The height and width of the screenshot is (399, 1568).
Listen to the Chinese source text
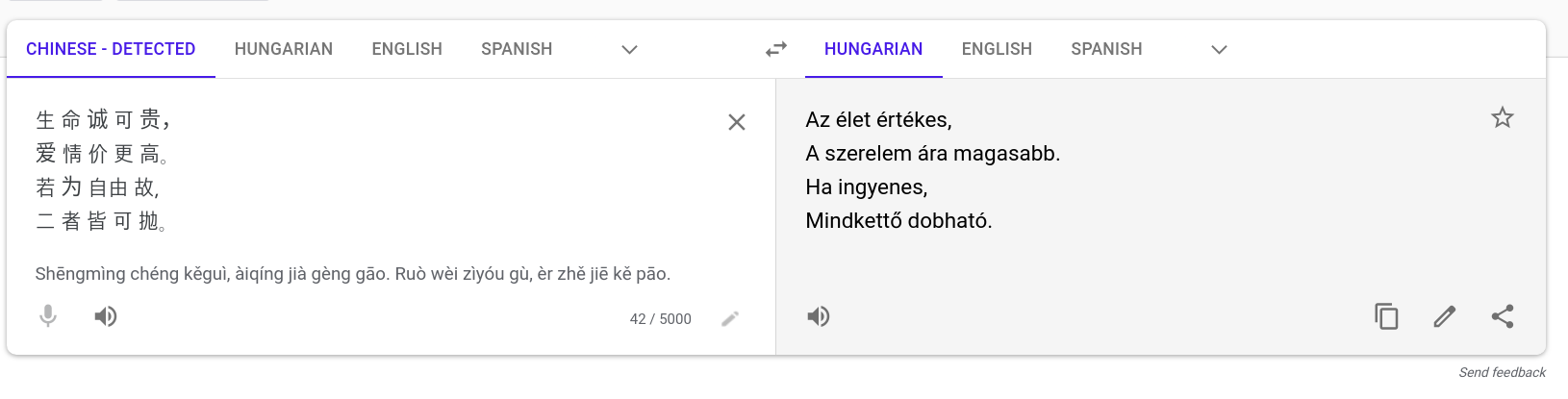point(106,316)
